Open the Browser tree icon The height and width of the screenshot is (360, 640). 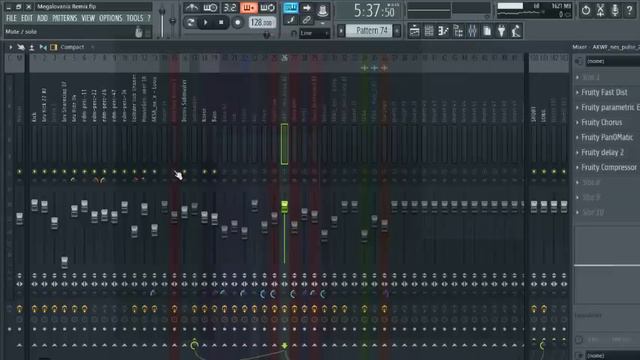click(458, 31)
